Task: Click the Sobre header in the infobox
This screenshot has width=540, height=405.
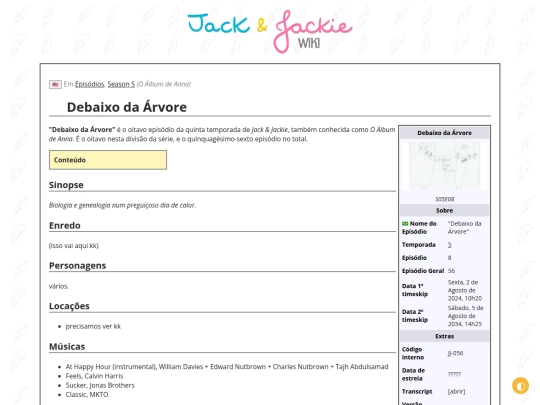Action: coord(444,210)
